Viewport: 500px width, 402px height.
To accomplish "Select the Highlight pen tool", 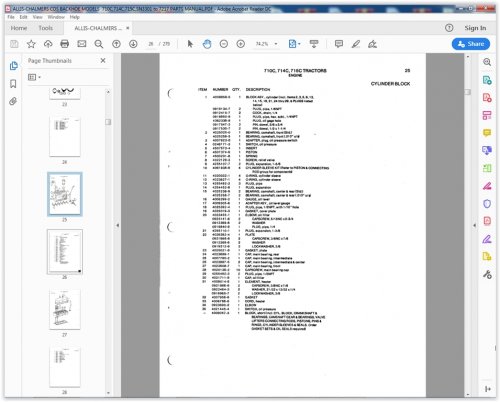I will [x=356, y=44].
